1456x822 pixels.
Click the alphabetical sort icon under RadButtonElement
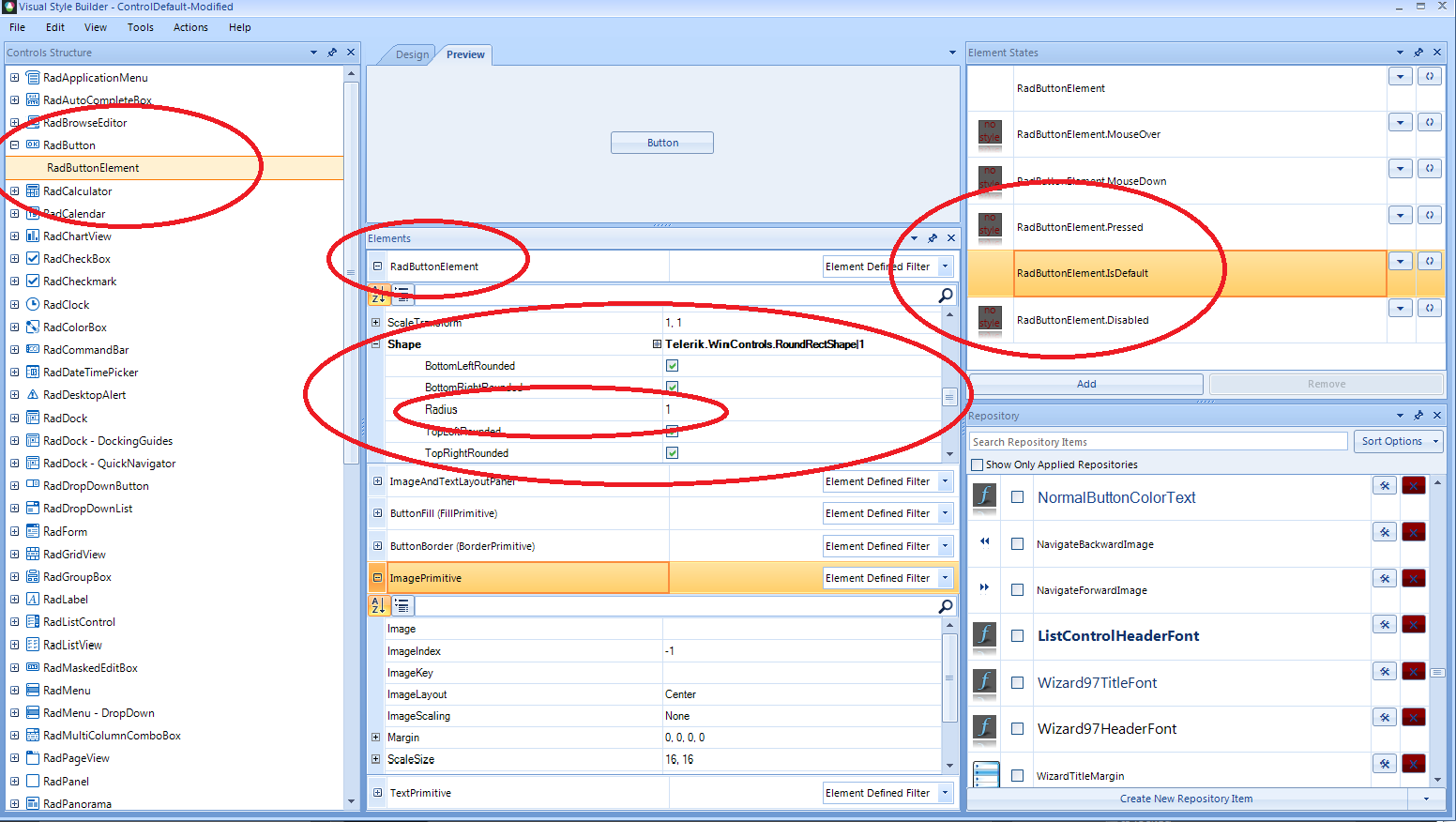[379, 295]
